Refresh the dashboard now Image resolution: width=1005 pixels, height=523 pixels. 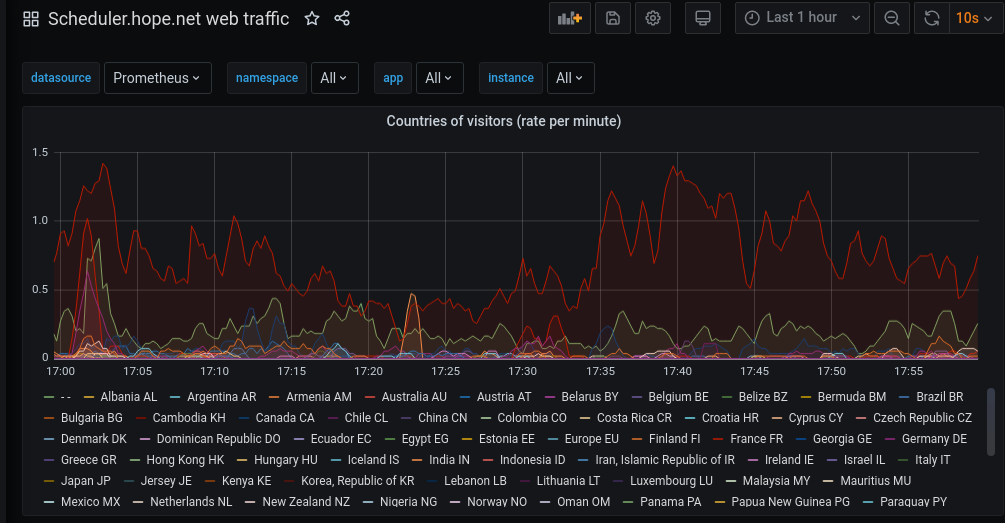tap(931, 18)
